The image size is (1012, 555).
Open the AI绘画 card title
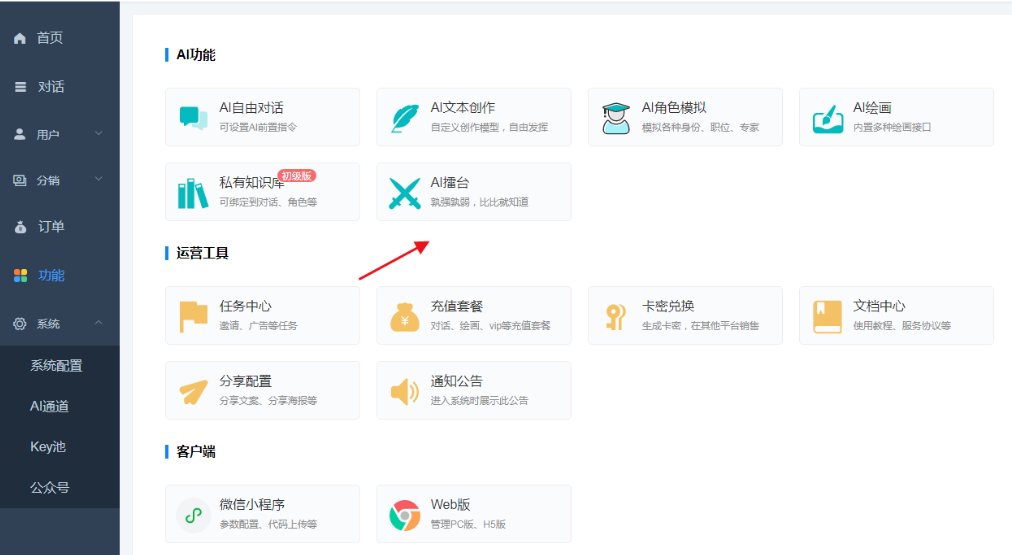[872, 108]
